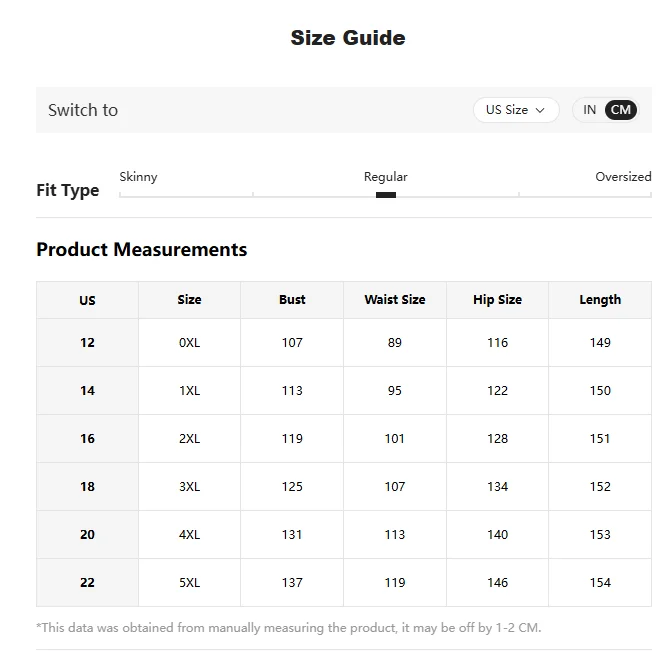
Task: Click the 5XL size cell
Action: click(x=189, y=583)
